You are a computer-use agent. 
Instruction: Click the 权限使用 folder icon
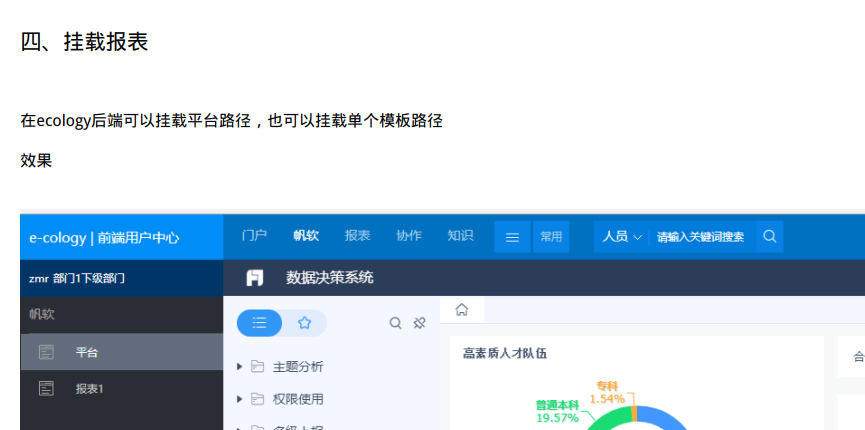[257, 399]
